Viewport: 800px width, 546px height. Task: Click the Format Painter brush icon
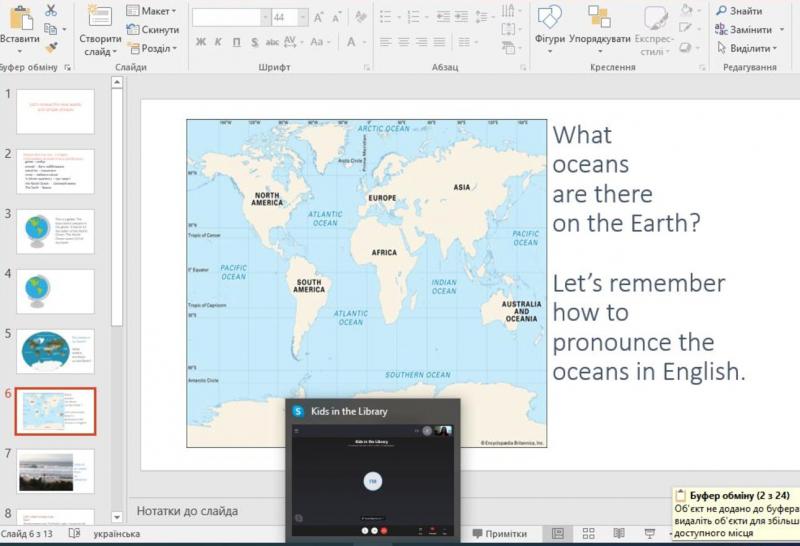click(x=51, y=47)
